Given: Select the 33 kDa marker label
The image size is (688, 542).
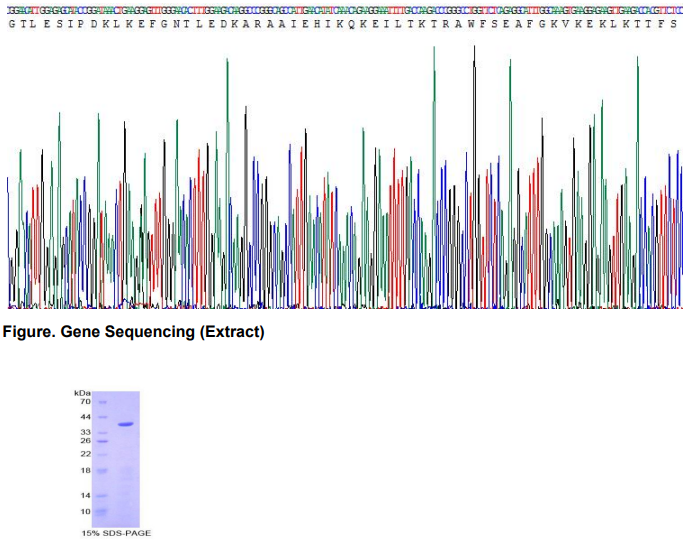Looking at the screenshot, I should (x=86, y=432).
